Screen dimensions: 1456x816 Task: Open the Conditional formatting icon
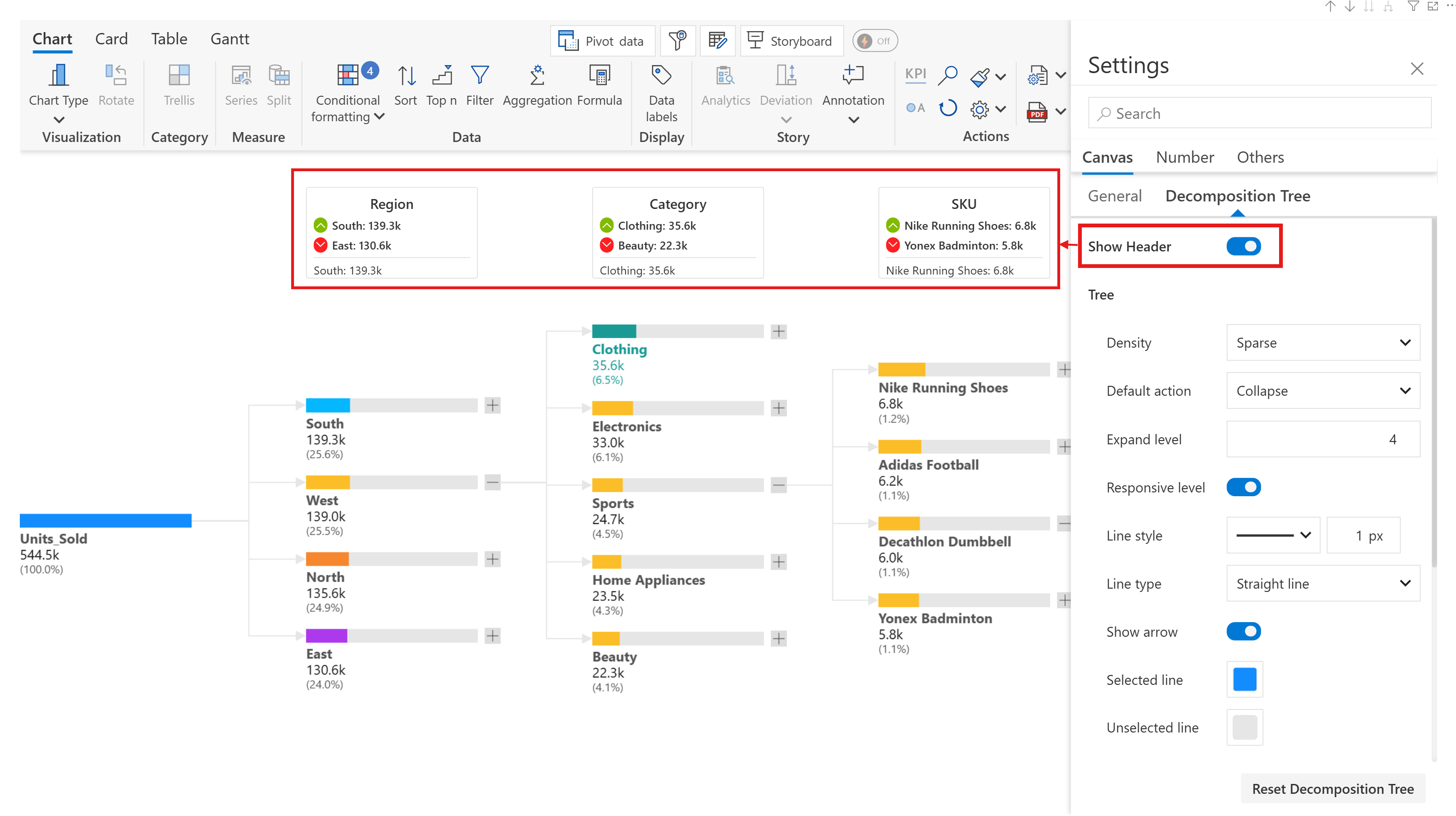348,75
